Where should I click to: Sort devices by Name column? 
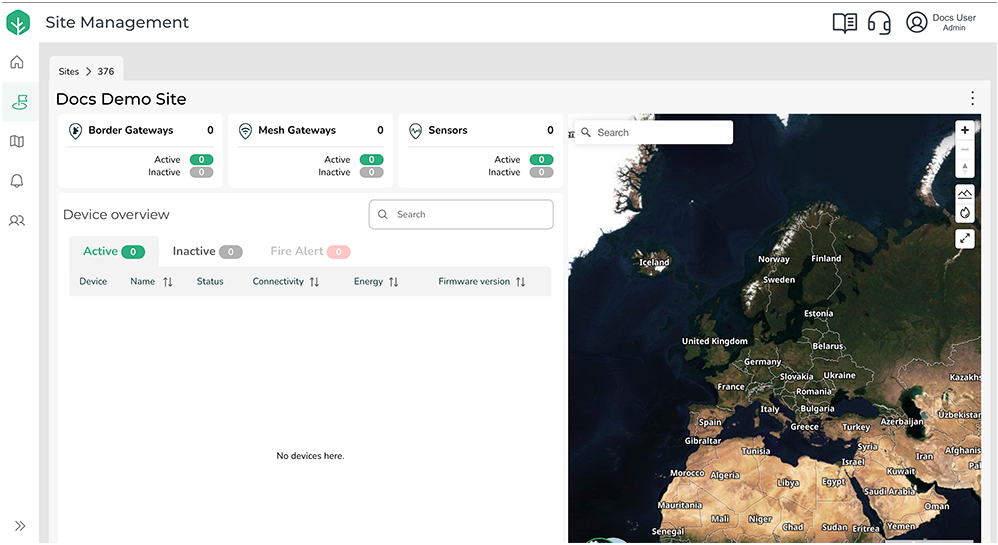167,282
